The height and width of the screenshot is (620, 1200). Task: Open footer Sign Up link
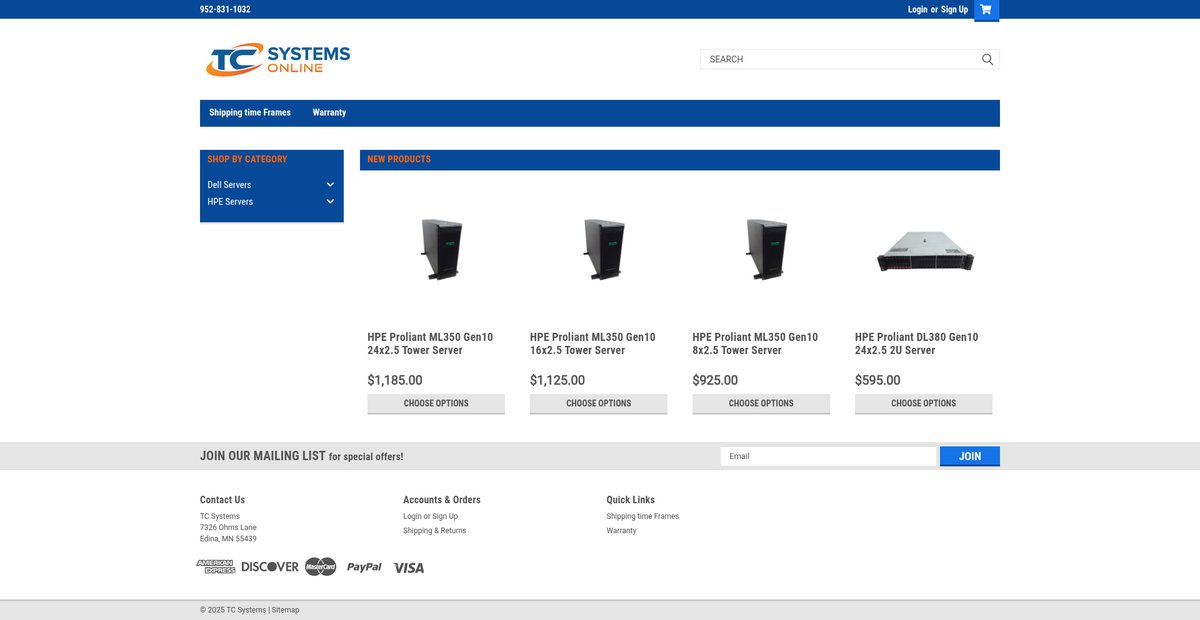(x=445, y=517)
